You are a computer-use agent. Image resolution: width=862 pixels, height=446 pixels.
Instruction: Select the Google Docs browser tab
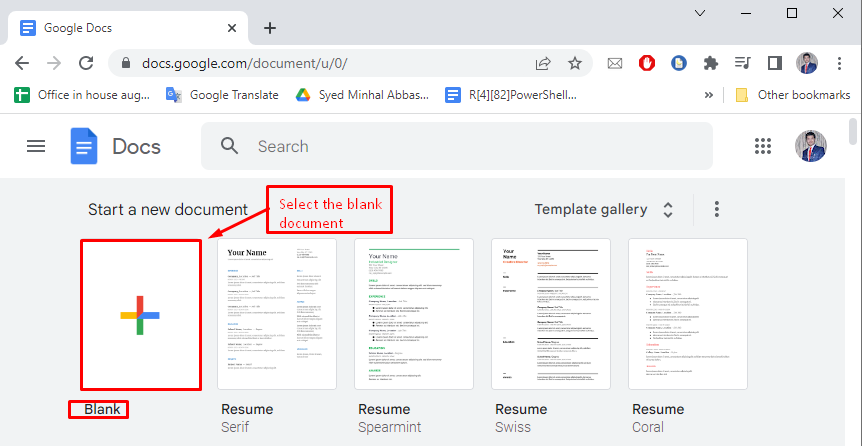click(x=128, y=28)
